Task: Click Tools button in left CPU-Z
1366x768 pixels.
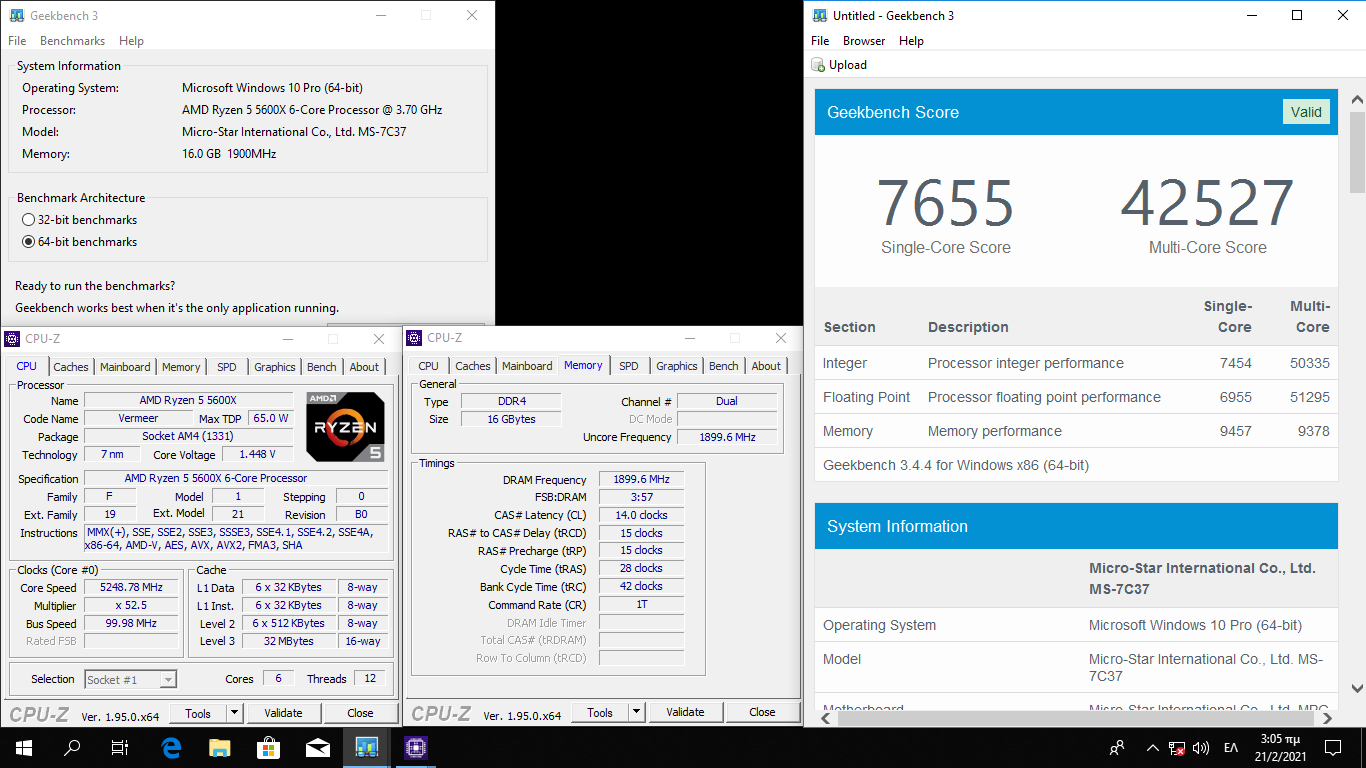Action: click(x=198, y=713)
